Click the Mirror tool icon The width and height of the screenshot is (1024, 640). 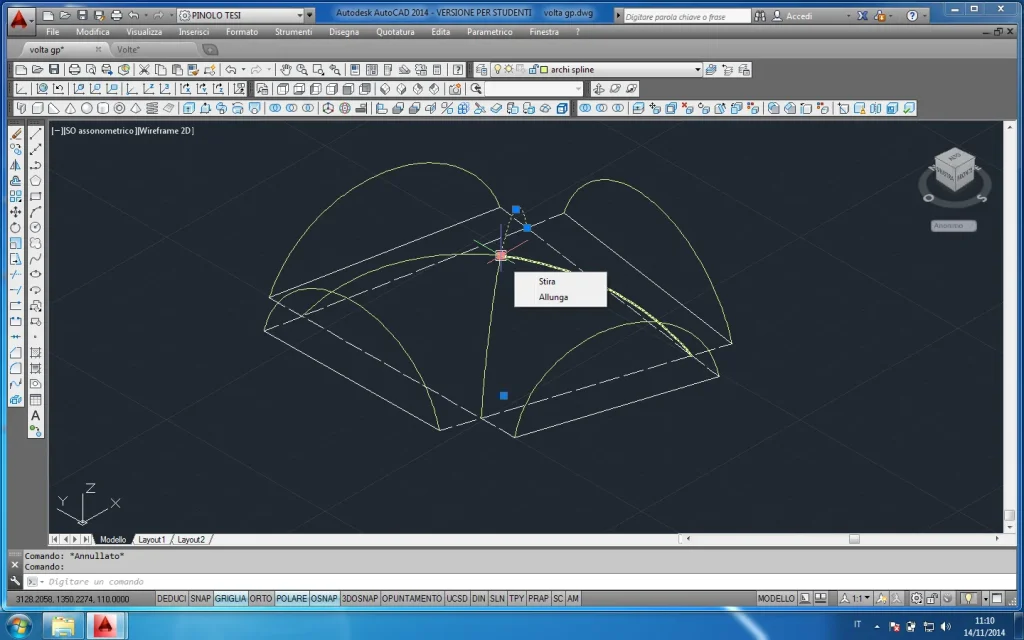pos(15,165)
